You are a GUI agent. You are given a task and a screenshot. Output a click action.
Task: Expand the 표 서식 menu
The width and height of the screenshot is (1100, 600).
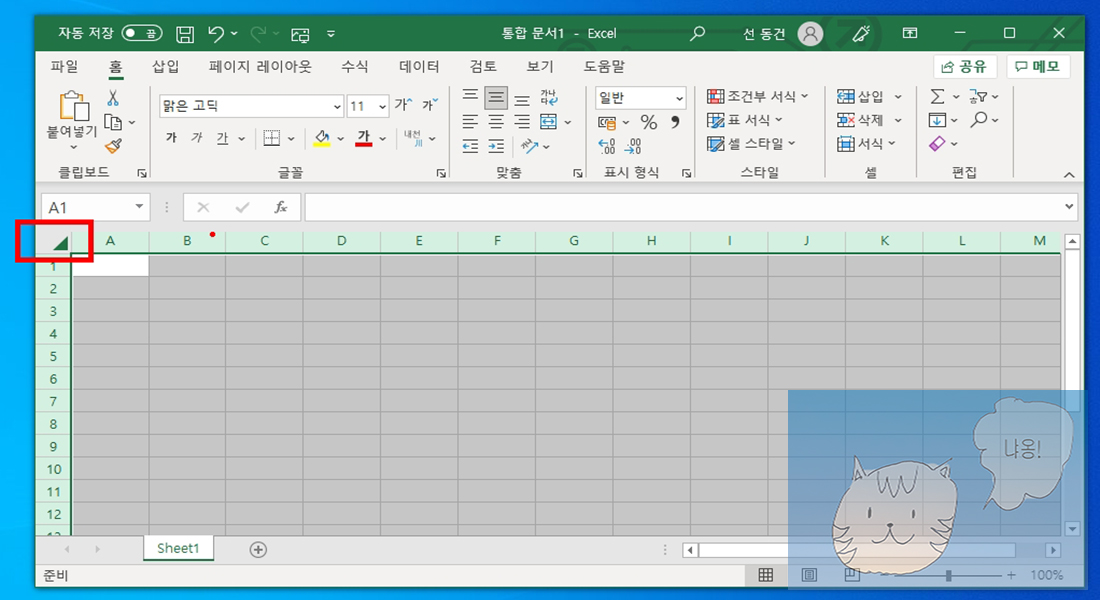pos(744,120)
